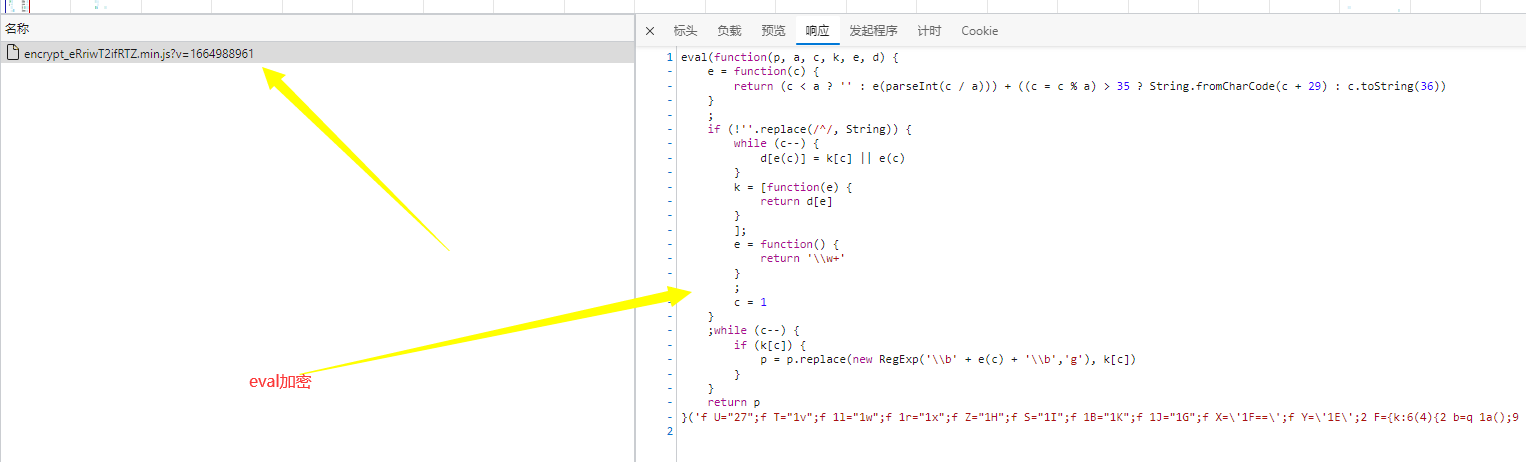Select the 响应 tab
The width and height of the screenshot is (1526, 462).
817,31
